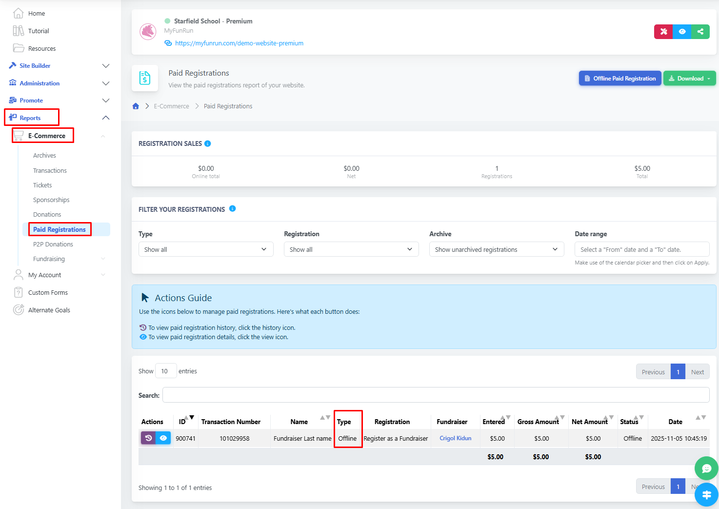Select Donations in the sidebar
Image resolution: width=719 pixels, height=509 pixels.
[47, 214]
